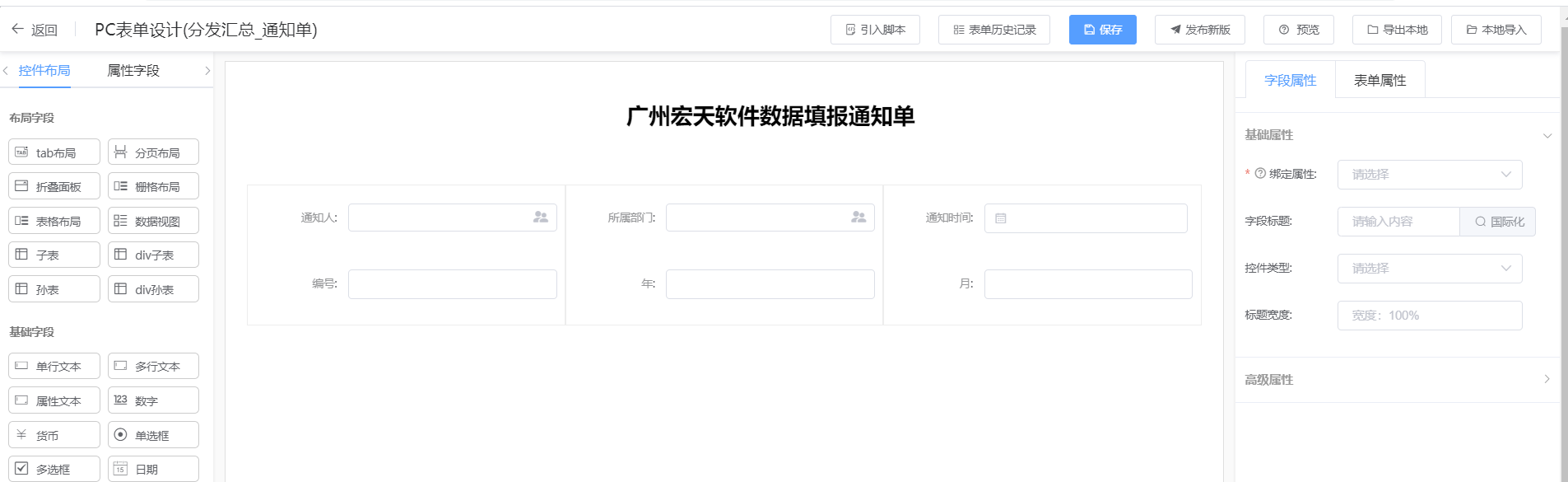Click the user picker icon in 所属部门 field
The width and height of the screenshot is (1568, 482).
pos(858,218)
